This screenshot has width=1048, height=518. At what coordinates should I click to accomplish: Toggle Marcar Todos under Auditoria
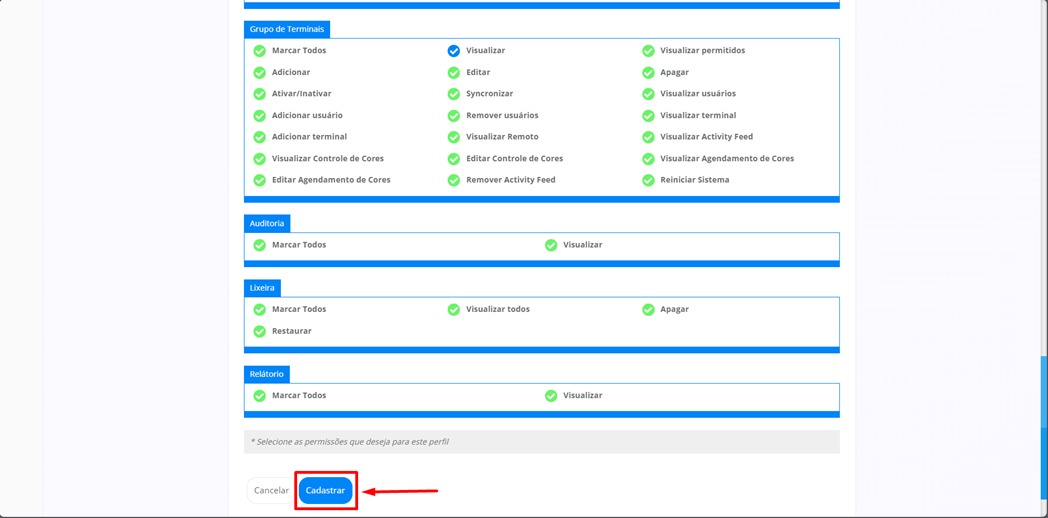click(260, 245)
